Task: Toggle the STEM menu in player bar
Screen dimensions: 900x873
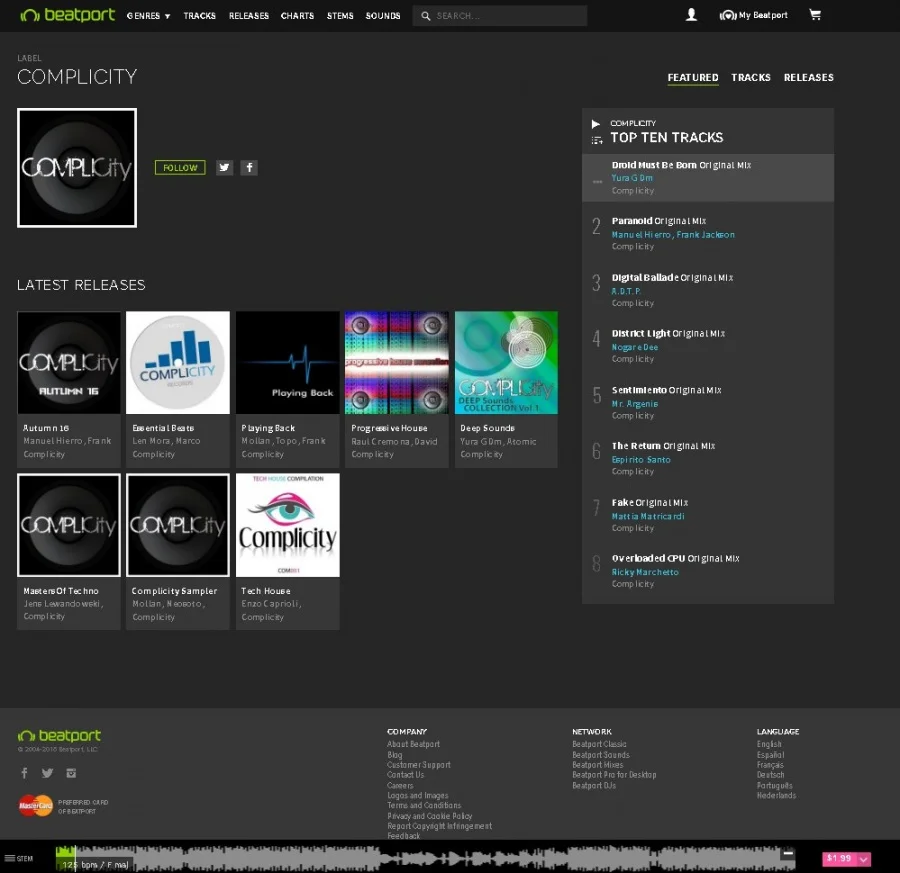Action: tap(18, 858)
